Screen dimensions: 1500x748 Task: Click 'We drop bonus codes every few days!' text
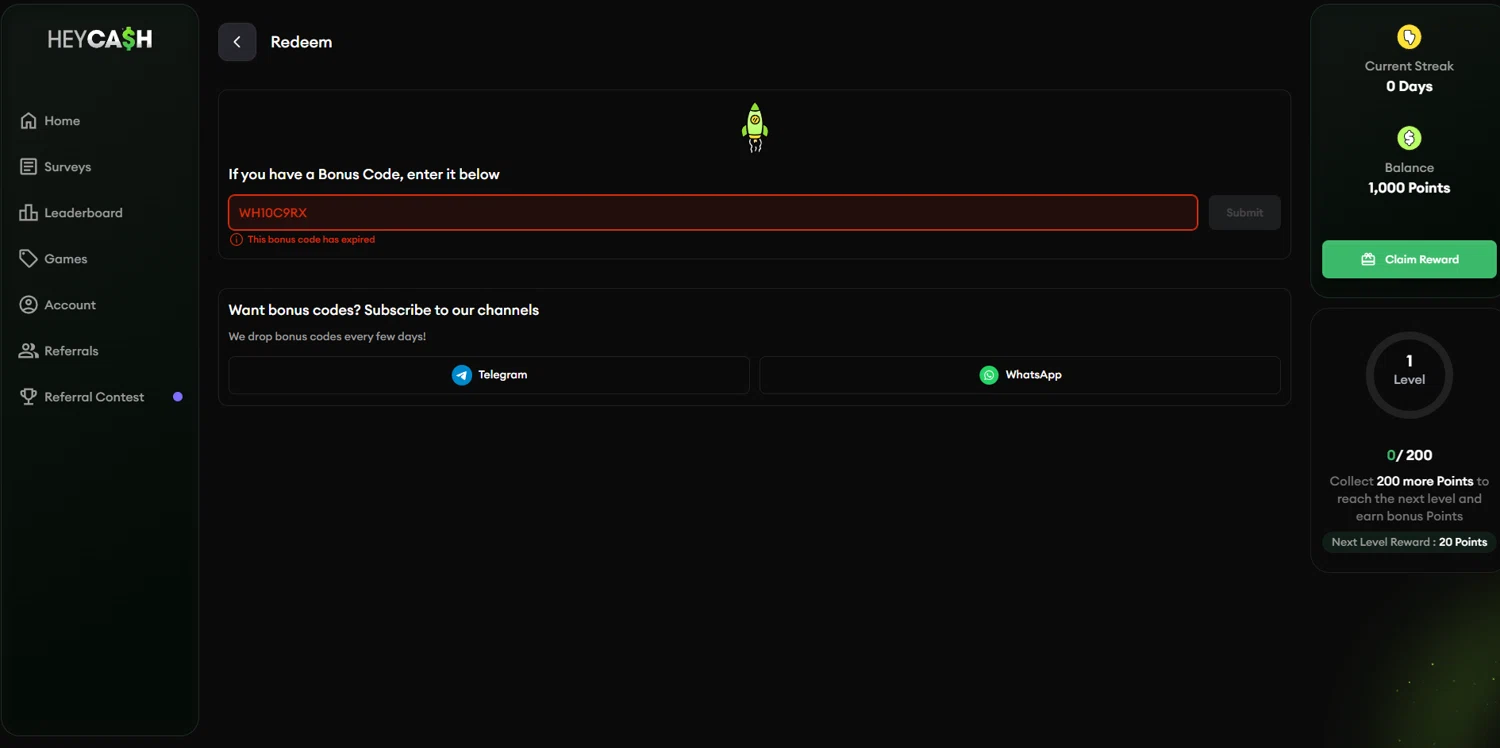(x=327, y=337)
